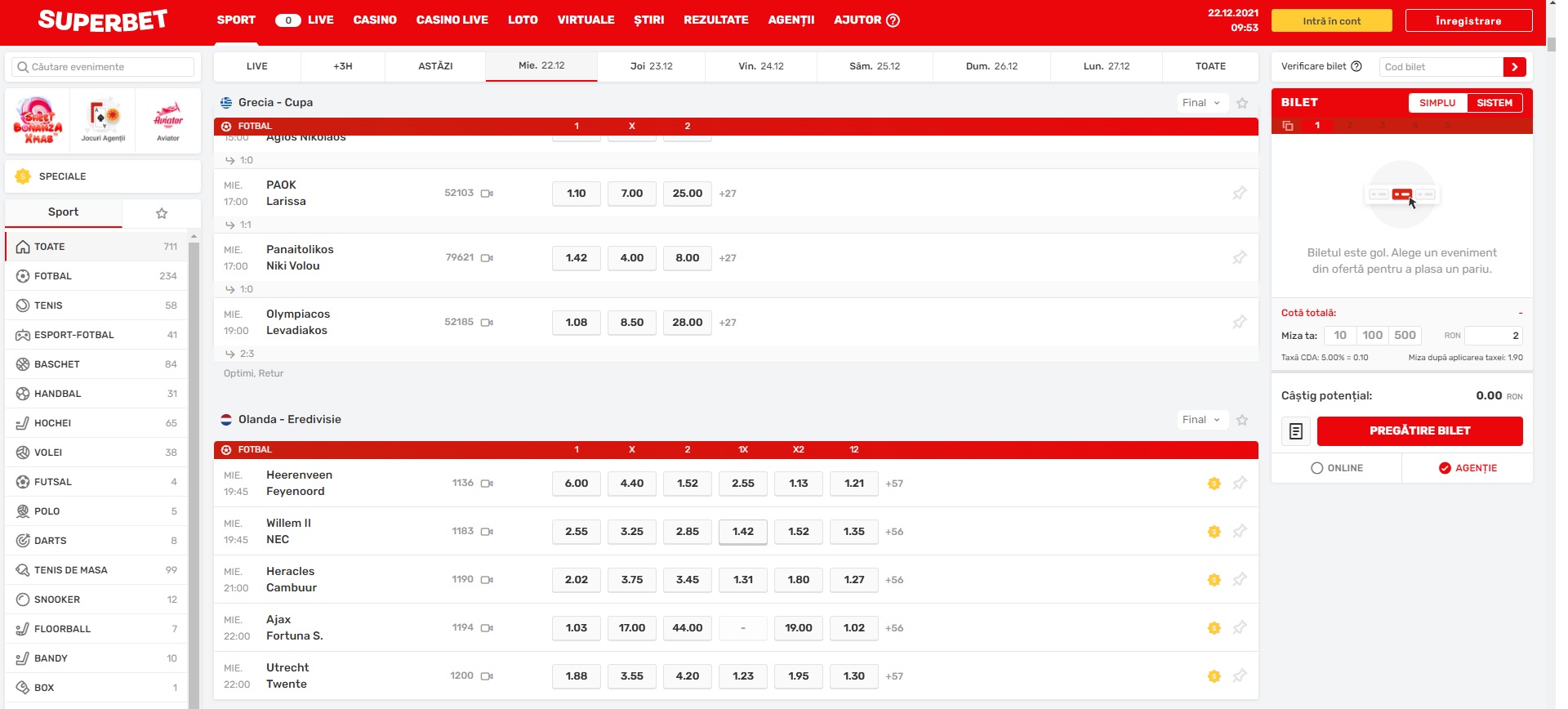This screenshot has height=709, width=1568.
Task: Select FOTBAL in the sport list
Action: pos(96,276)
